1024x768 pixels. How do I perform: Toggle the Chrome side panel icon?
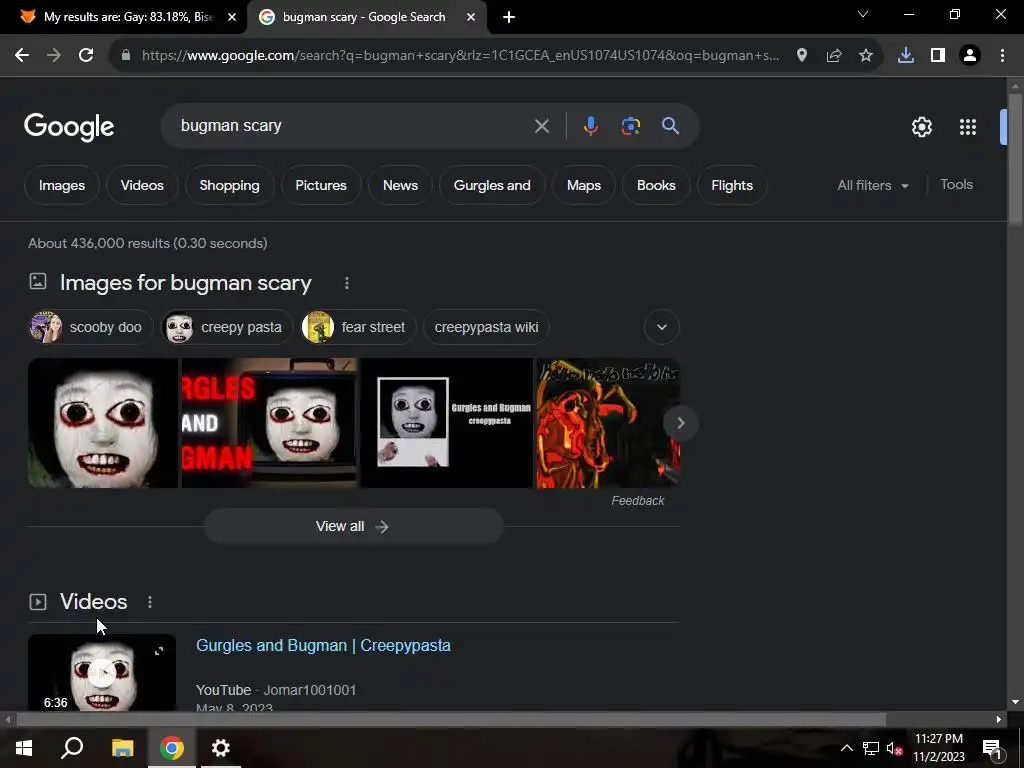point(938,56)
